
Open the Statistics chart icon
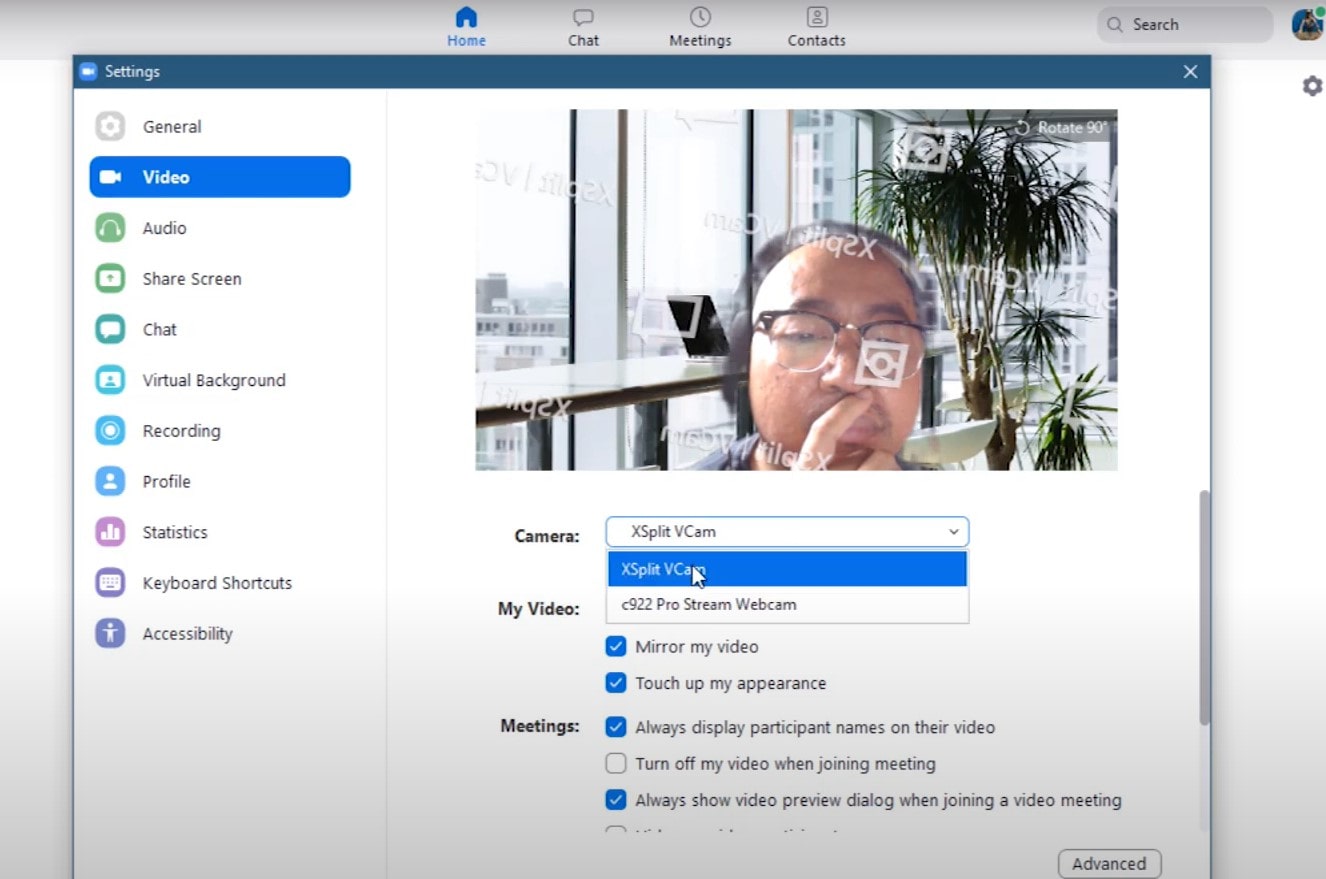pyautogui.click(x=110, y=532)
